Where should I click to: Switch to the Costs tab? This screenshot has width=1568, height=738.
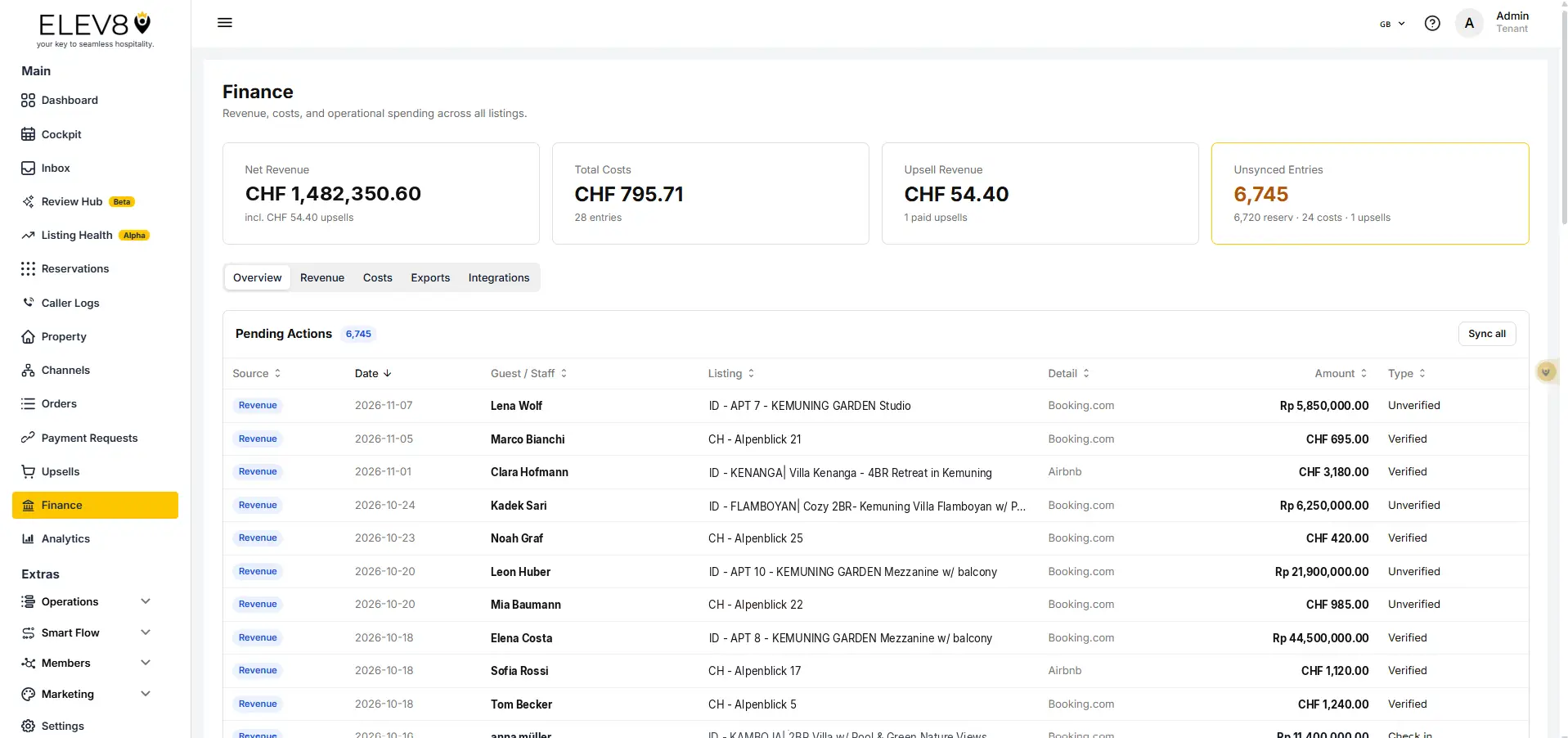(378, 277)
